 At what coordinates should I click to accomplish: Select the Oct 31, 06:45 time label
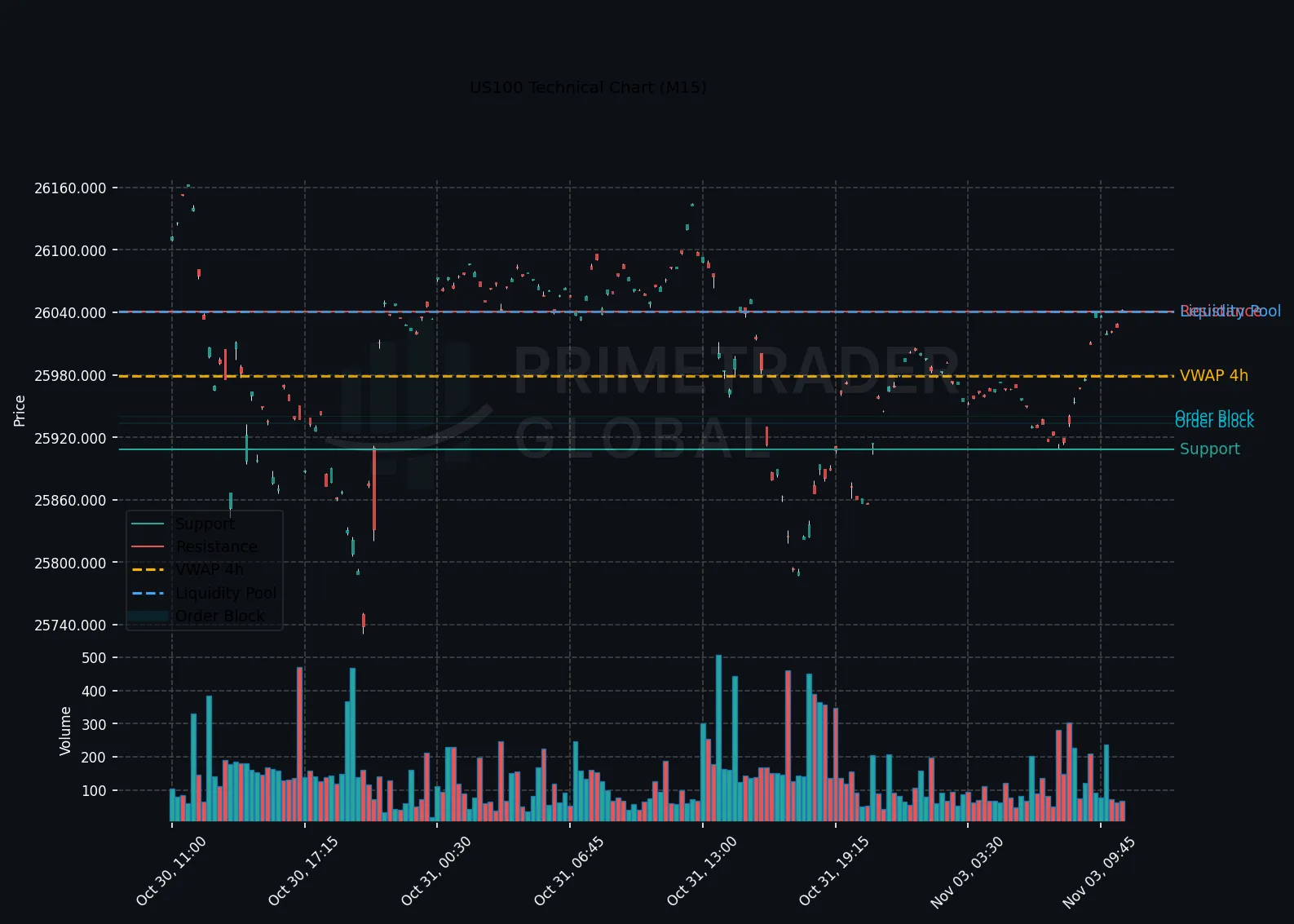[569, 871]
